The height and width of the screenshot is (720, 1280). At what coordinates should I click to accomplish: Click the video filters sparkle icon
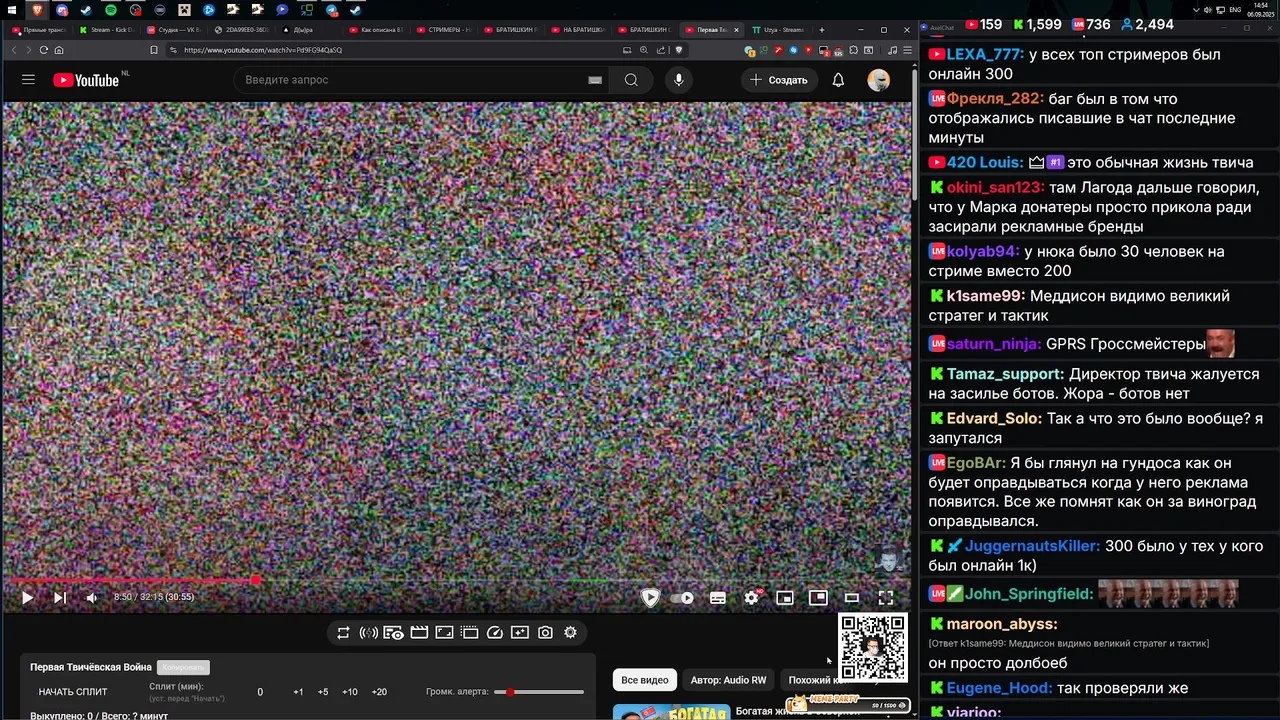pos(520,633)
